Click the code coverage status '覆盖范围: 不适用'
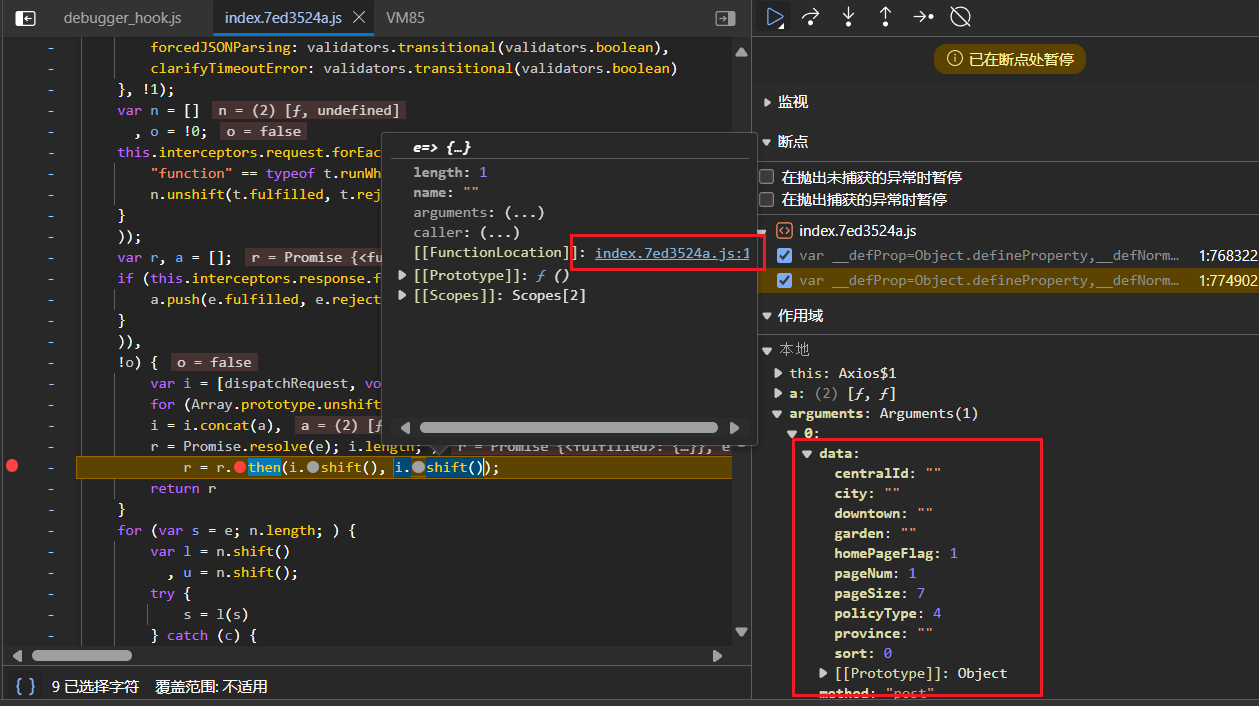This screenshot has height=706, width=1259. point(211,687)
